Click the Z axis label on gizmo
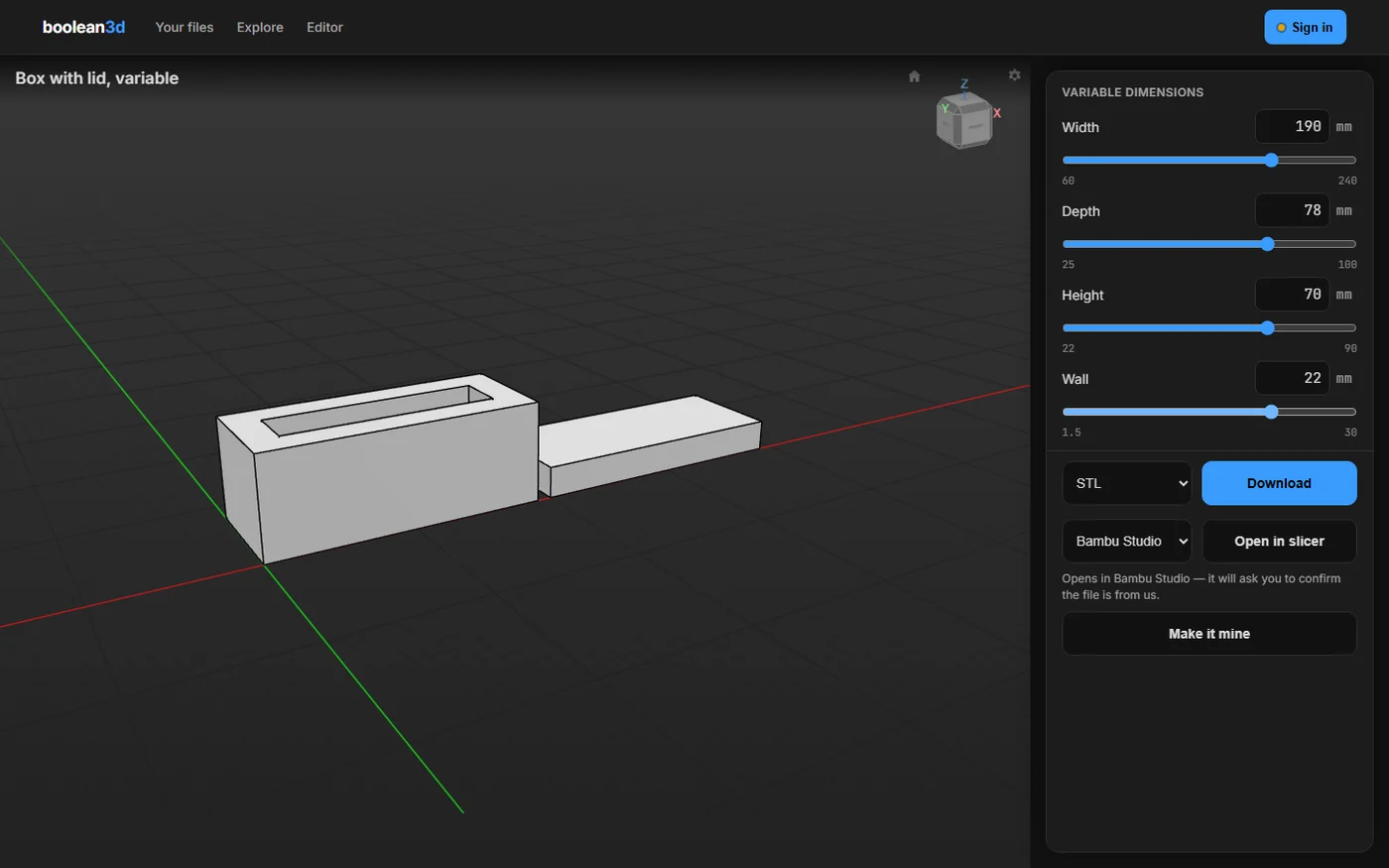The width and height of the screenshot is (1389, 868). [x=963, y=84]
